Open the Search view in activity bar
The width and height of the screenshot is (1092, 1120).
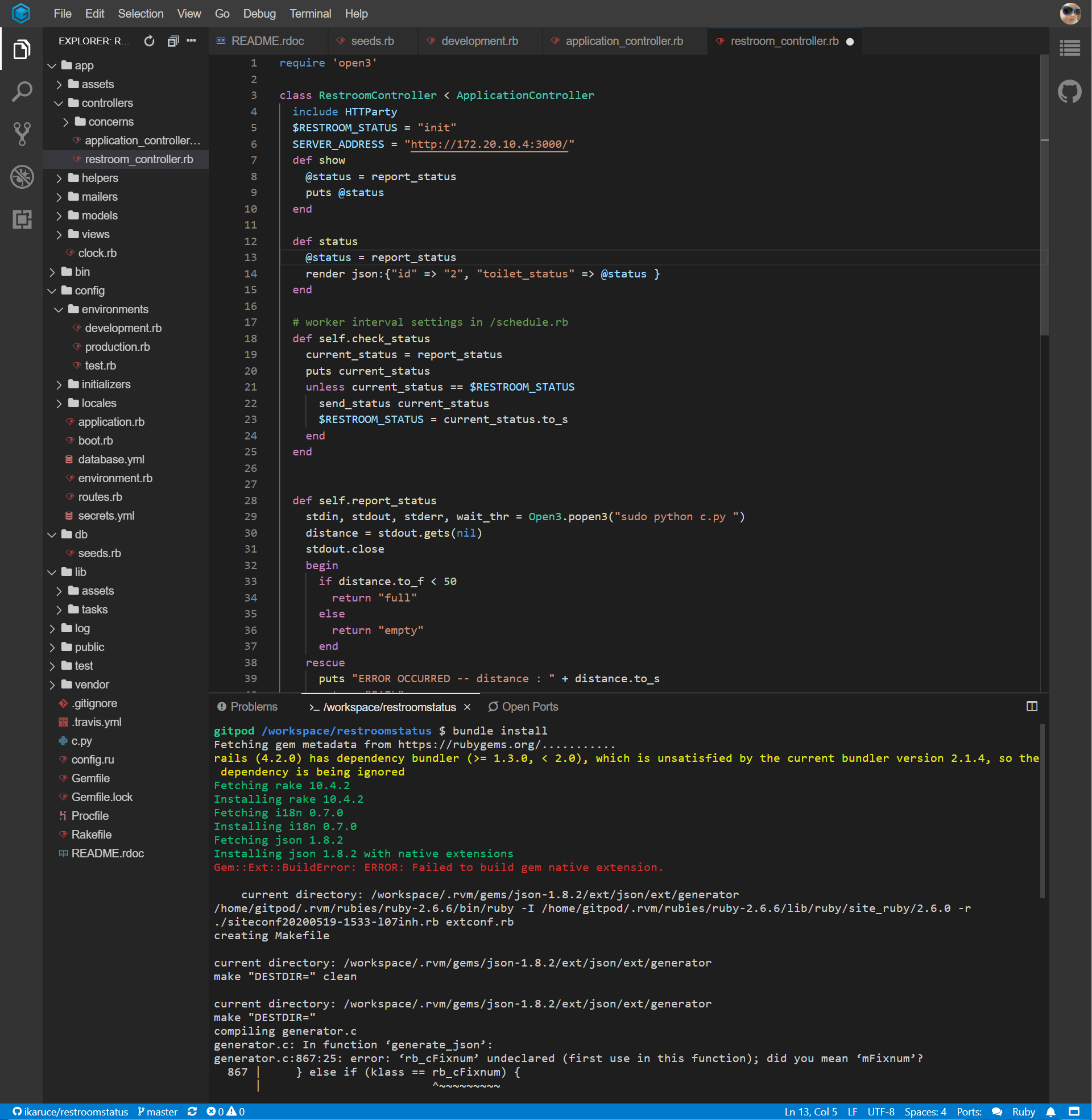pos(22,92)
